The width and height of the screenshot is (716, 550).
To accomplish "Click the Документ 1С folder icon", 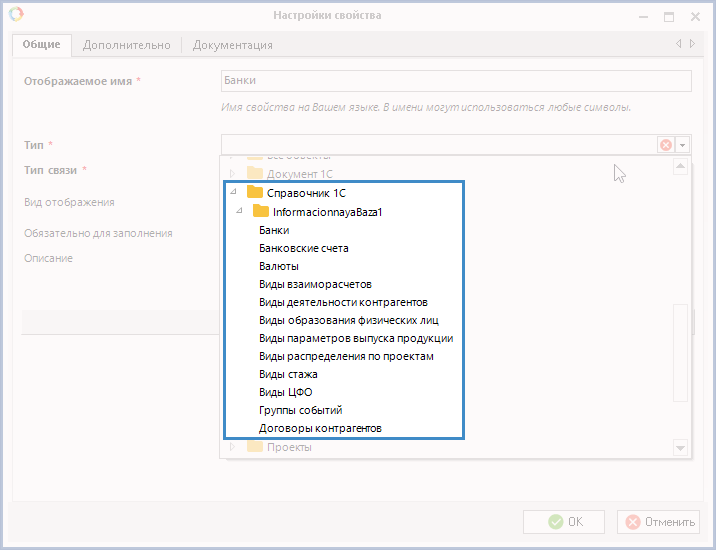I will (x=255, y=173).
